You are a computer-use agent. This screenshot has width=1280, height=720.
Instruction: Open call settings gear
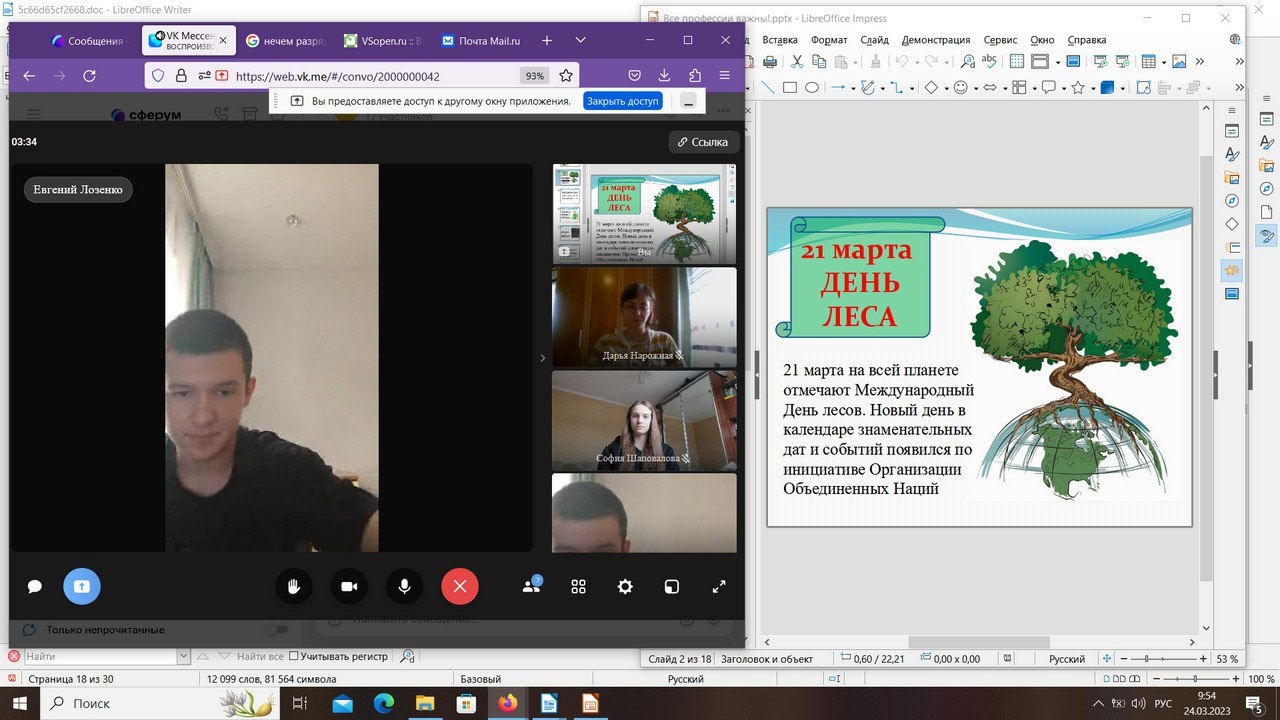(625, 587)
